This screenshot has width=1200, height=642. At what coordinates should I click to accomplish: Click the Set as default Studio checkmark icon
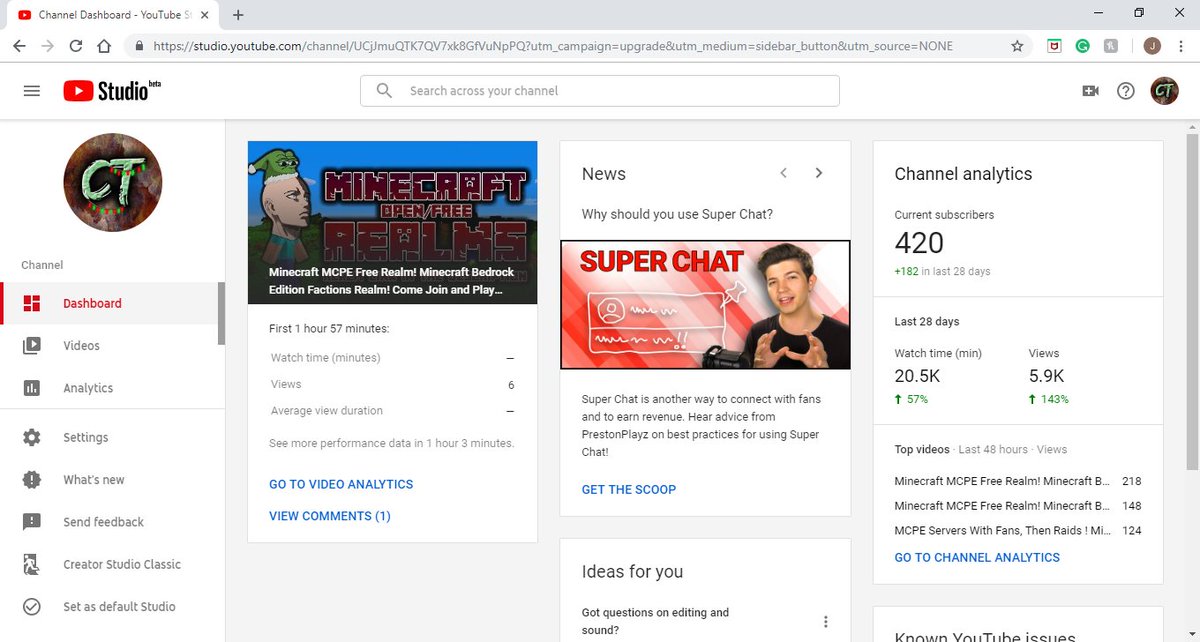tap(32, 606)
